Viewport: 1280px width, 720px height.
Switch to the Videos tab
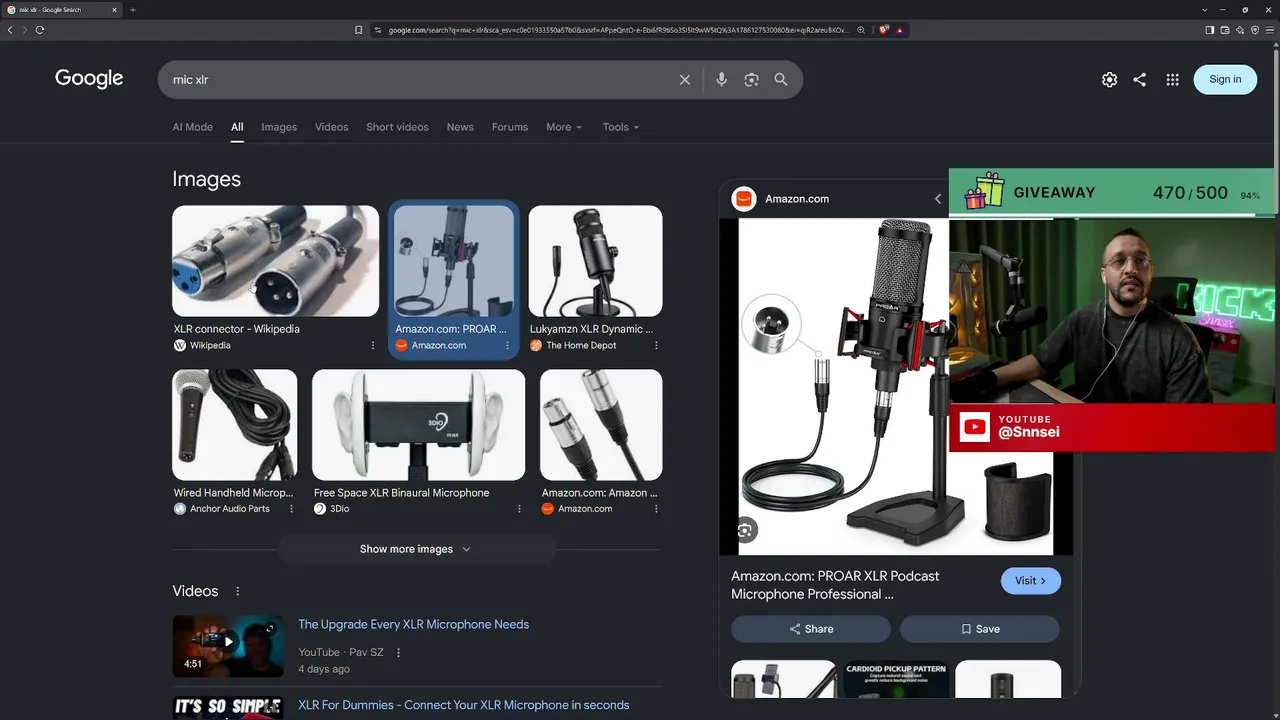tap(332, 127)
